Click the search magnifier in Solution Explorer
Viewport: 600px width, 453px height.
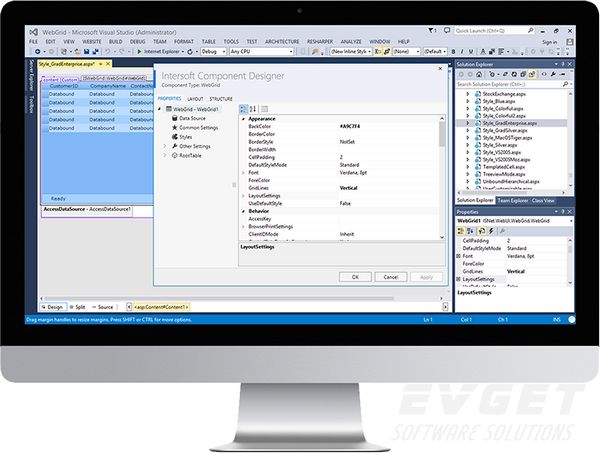point(566,84)
